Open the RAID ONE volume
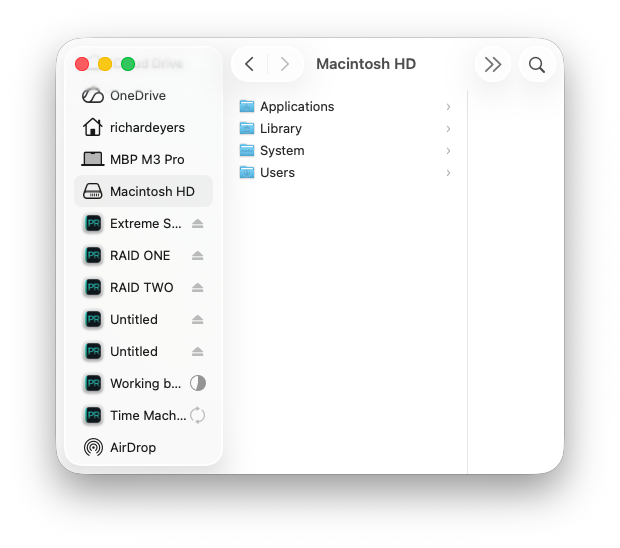This screenshot has height=548, width=620. (x=143, y=256)
